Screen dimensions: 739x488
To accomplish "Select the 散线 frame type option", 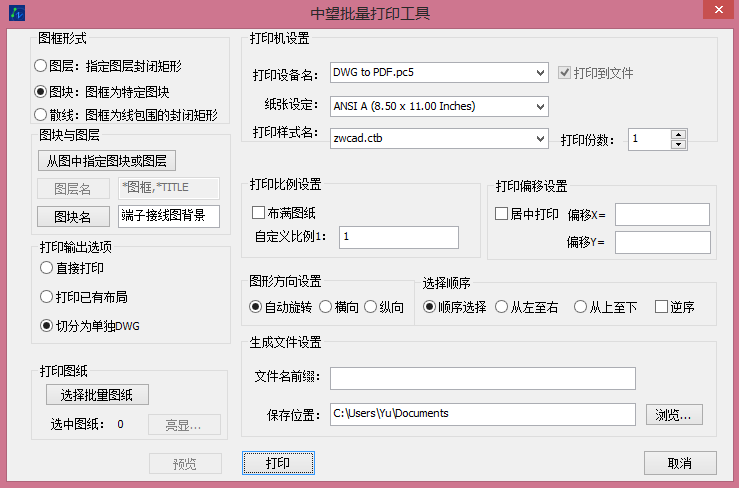I will coord(40,114).
